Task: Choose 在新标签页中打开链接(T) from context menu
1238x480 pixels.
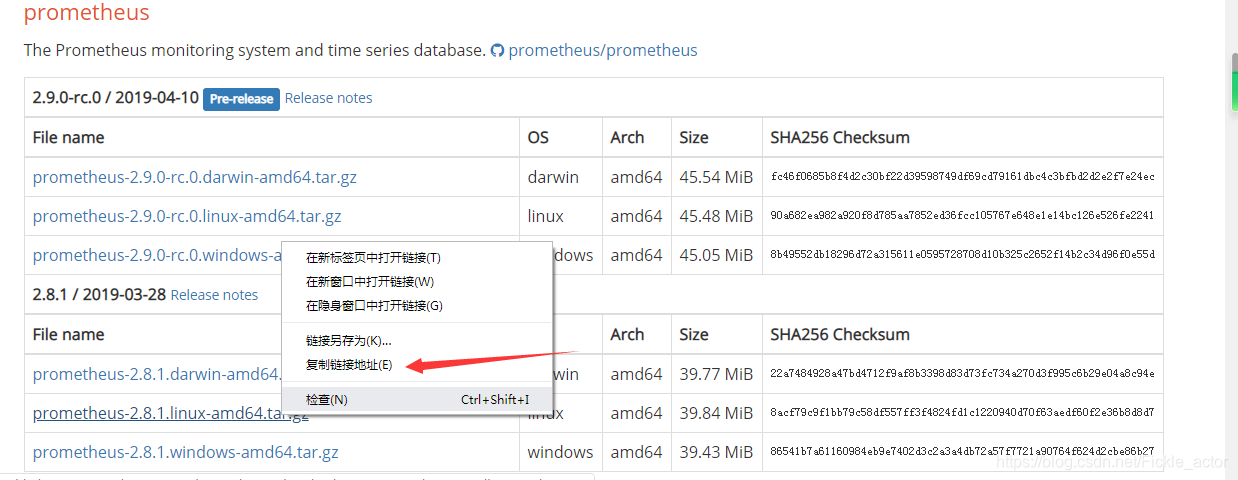Action: pos(417,258)
